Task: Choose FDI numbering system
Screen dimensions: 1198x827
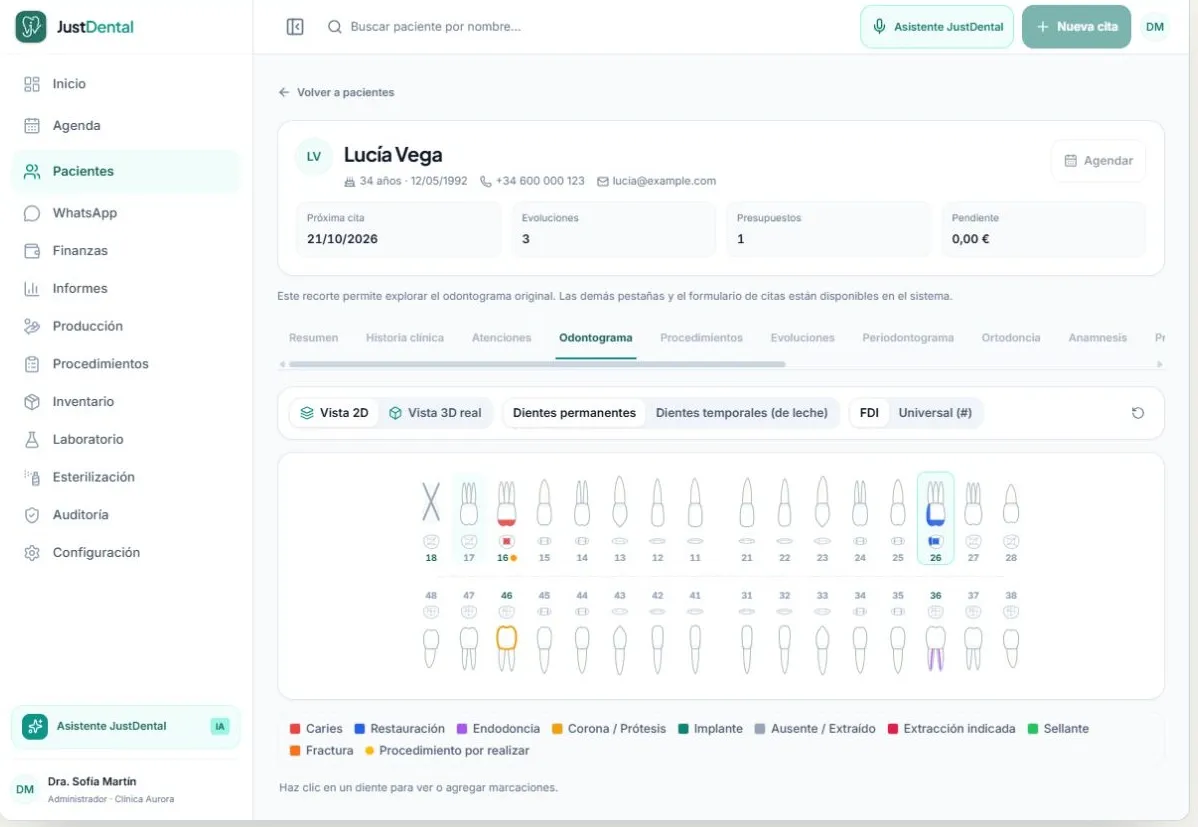Action: point(869,413)
